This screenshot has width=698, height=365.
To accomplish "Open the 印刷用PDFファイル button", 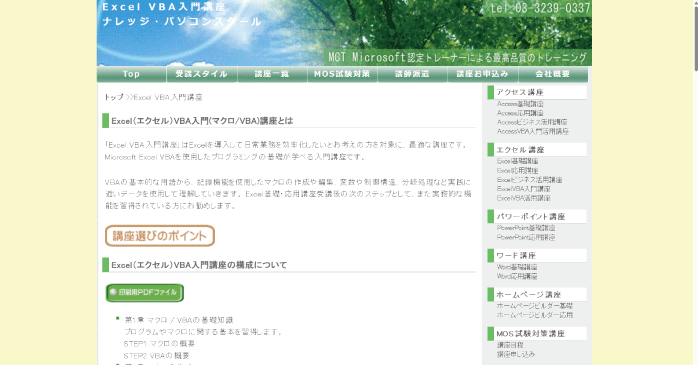I will (x=145, y=293).
